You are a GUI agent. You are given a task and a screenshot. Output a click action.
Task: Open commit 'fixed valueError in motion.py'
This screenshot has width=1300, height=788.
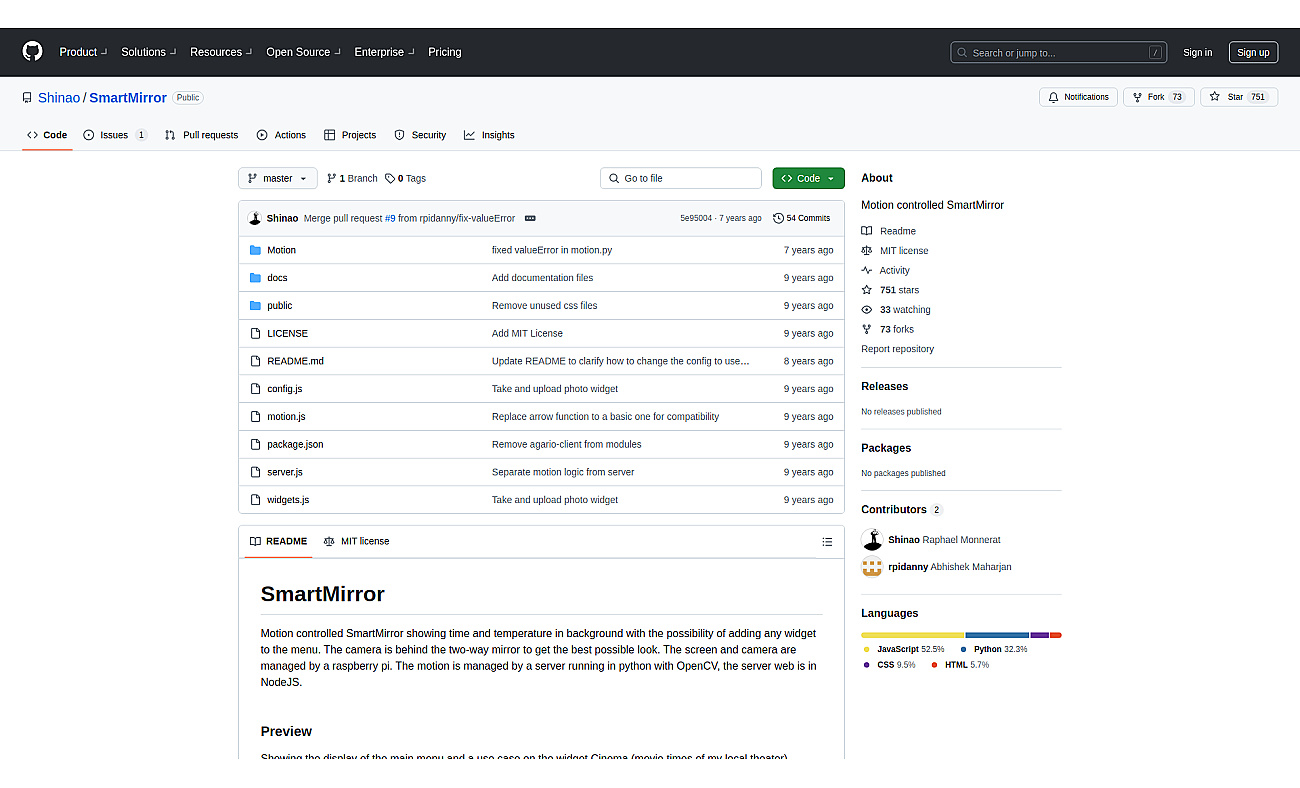(552, 250)
